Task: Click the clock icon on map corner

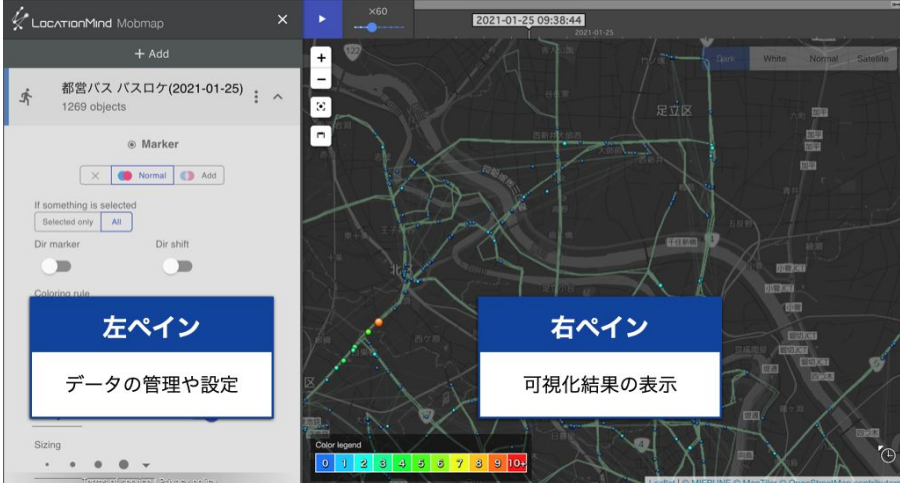Action: click(887, 455)
